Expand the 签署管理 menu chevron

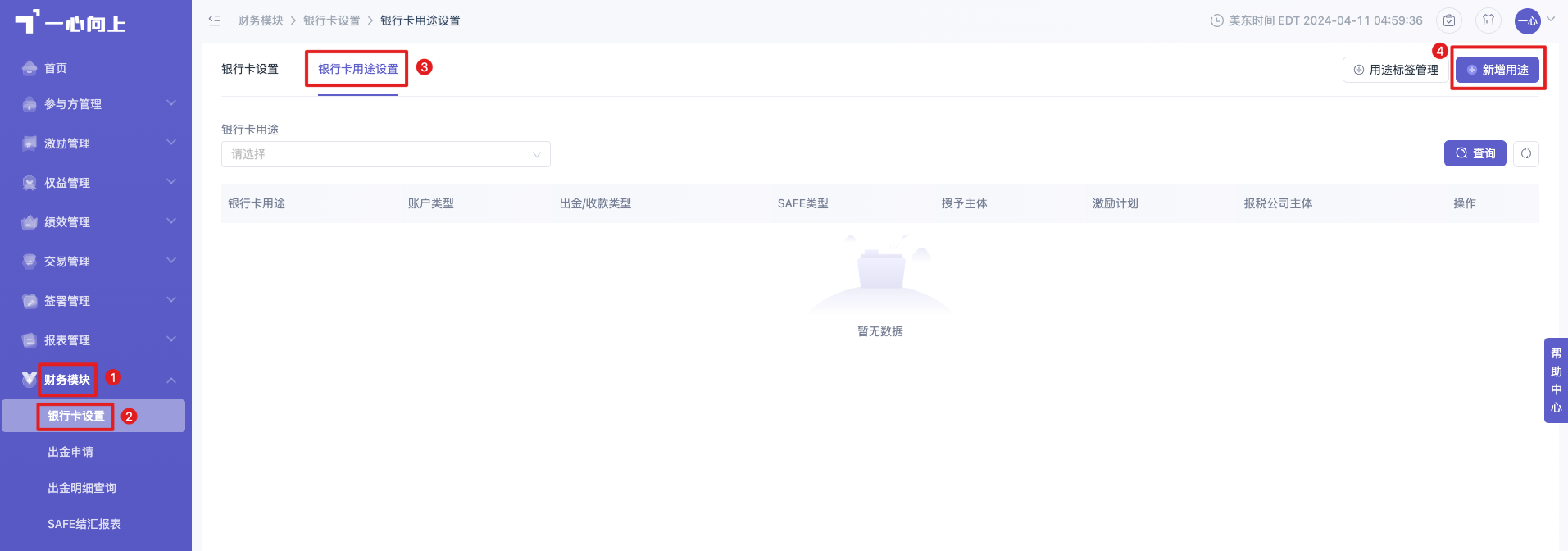171,300
